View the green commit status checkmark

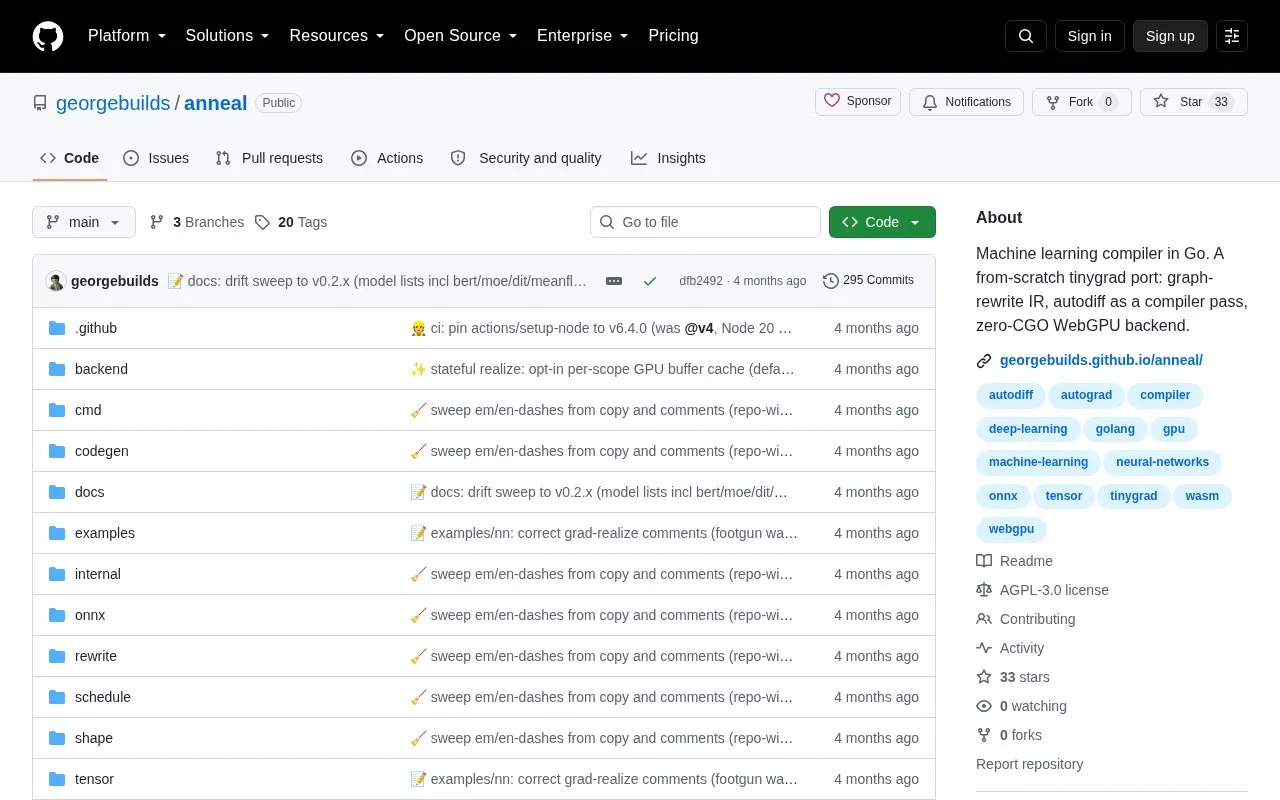[x=650, y=281]
